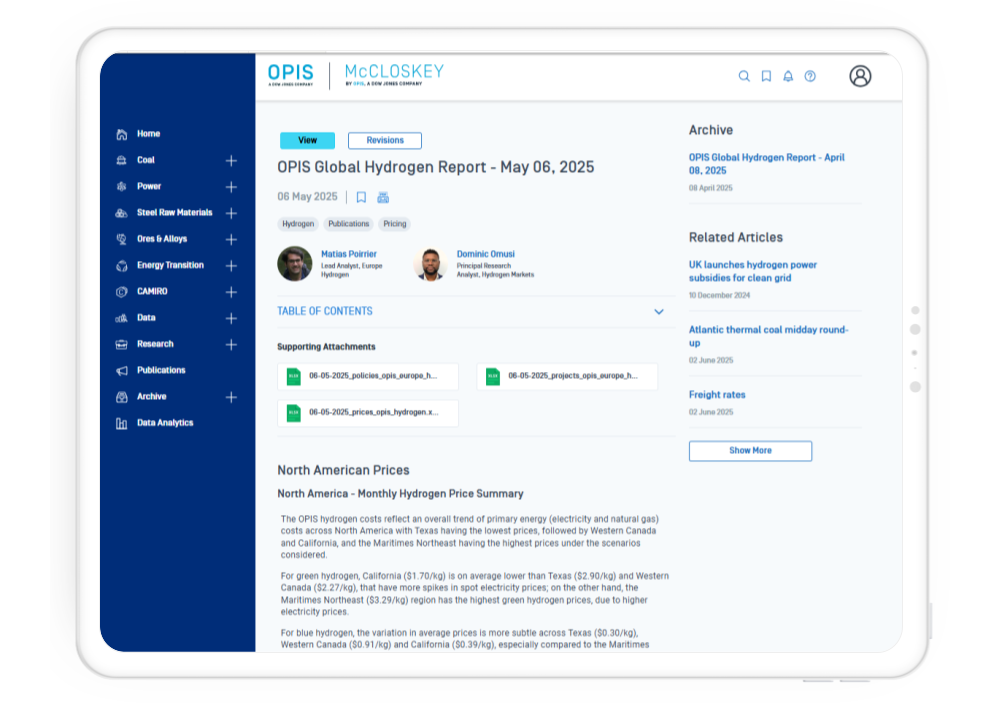Open the user profile account icon

[860, 76]
